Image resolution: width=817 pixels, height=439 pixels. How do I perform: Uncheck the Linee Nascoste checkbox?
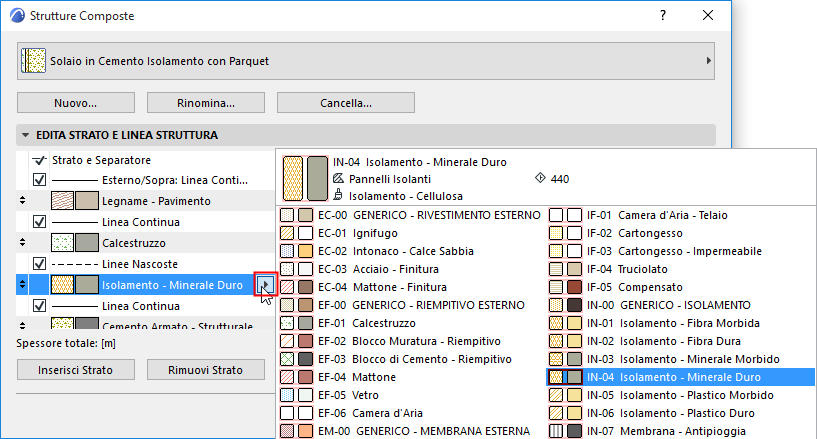tap(39, 264)
